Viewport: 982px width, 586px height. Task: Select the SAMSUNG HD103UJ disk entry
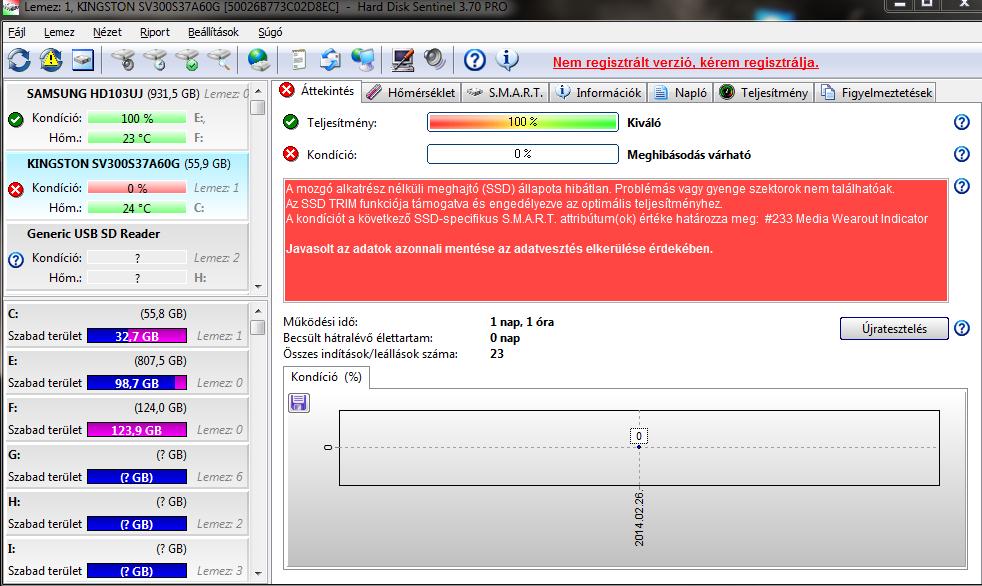(127, 116)
